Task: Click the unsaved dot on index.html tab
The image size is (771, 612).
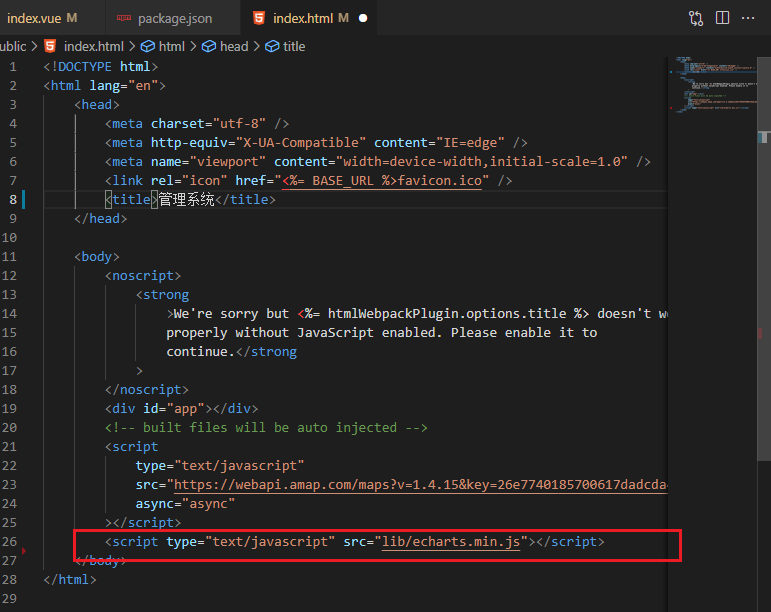Action: point(363,18)
